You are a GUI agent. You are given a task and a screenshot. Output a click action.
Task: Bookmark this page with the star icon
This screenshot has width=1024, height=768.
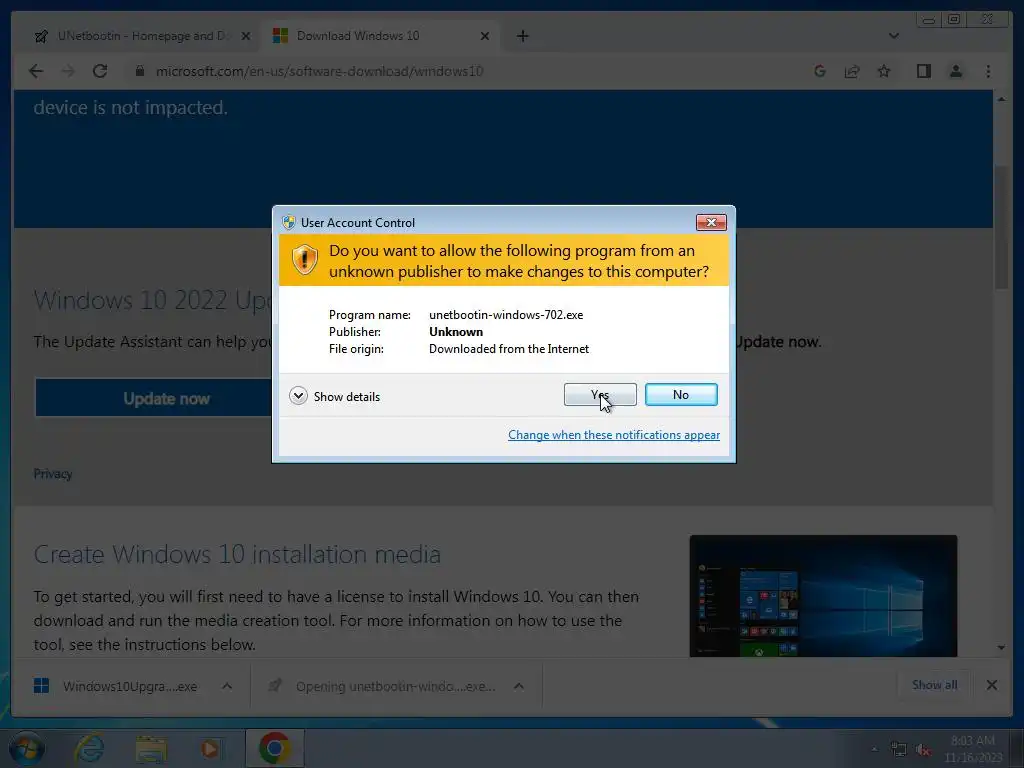[x=884, y=71]
